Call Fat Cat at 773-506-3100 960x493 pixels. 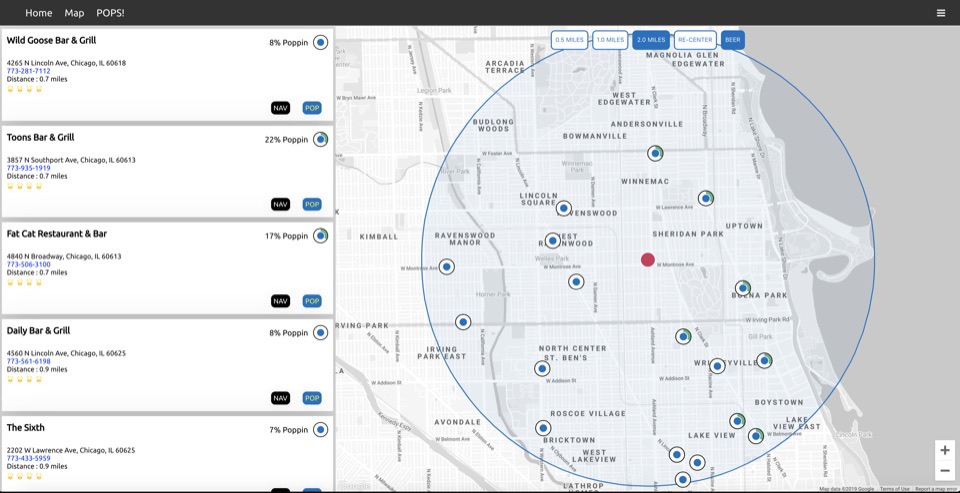click(x=29, y=265)
